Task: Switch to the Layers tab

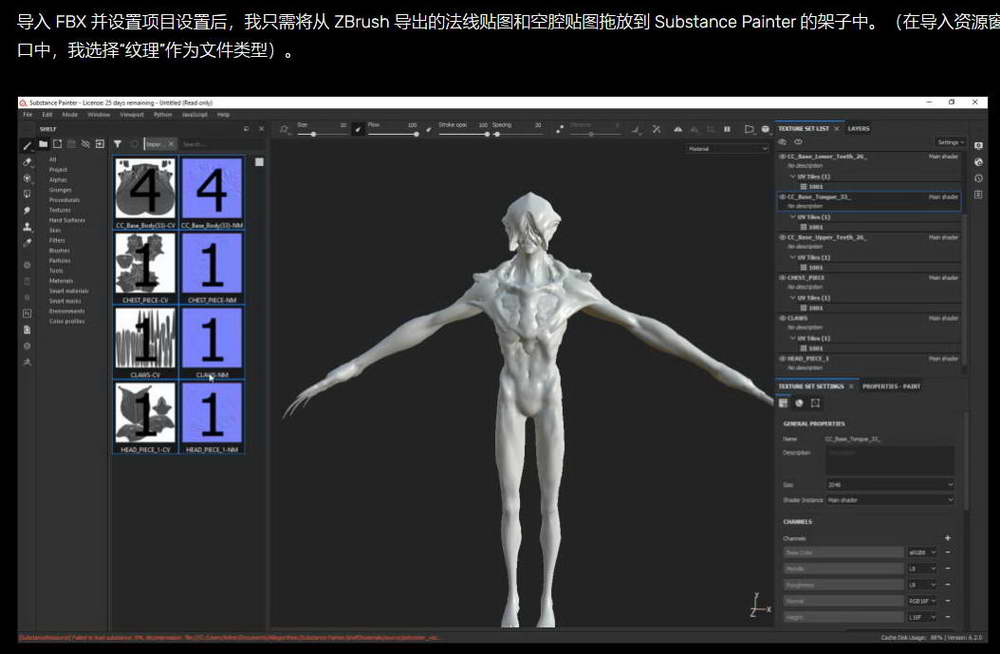Action: point(858,129)
